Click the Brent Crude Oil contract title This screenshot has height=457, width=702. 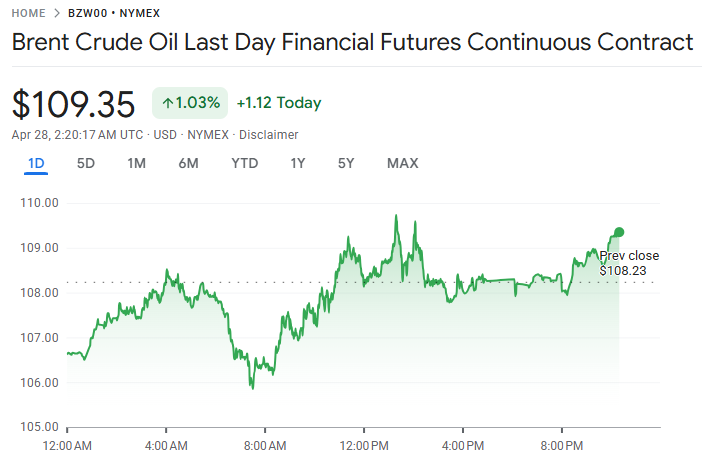tap(351, 43)
